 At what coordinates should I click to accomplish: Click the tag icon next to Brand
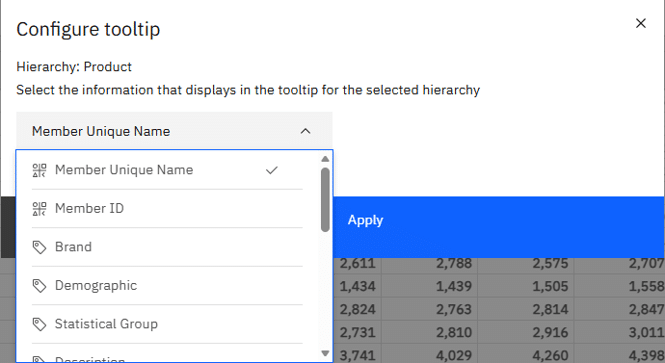[39, 247]
